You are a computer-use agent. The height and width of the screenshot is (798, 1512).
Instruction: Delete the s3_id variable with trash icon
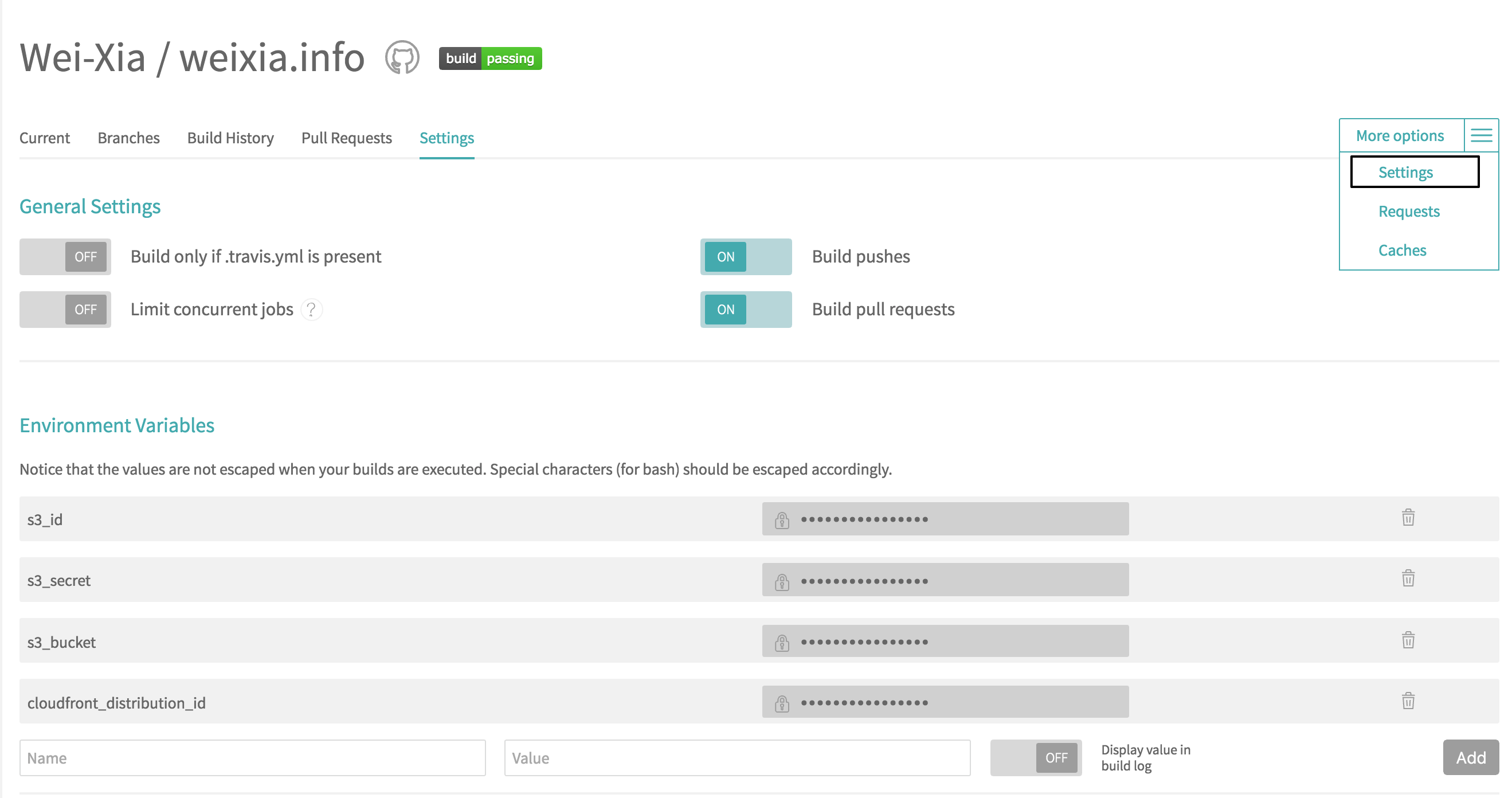coord(1408,518)
